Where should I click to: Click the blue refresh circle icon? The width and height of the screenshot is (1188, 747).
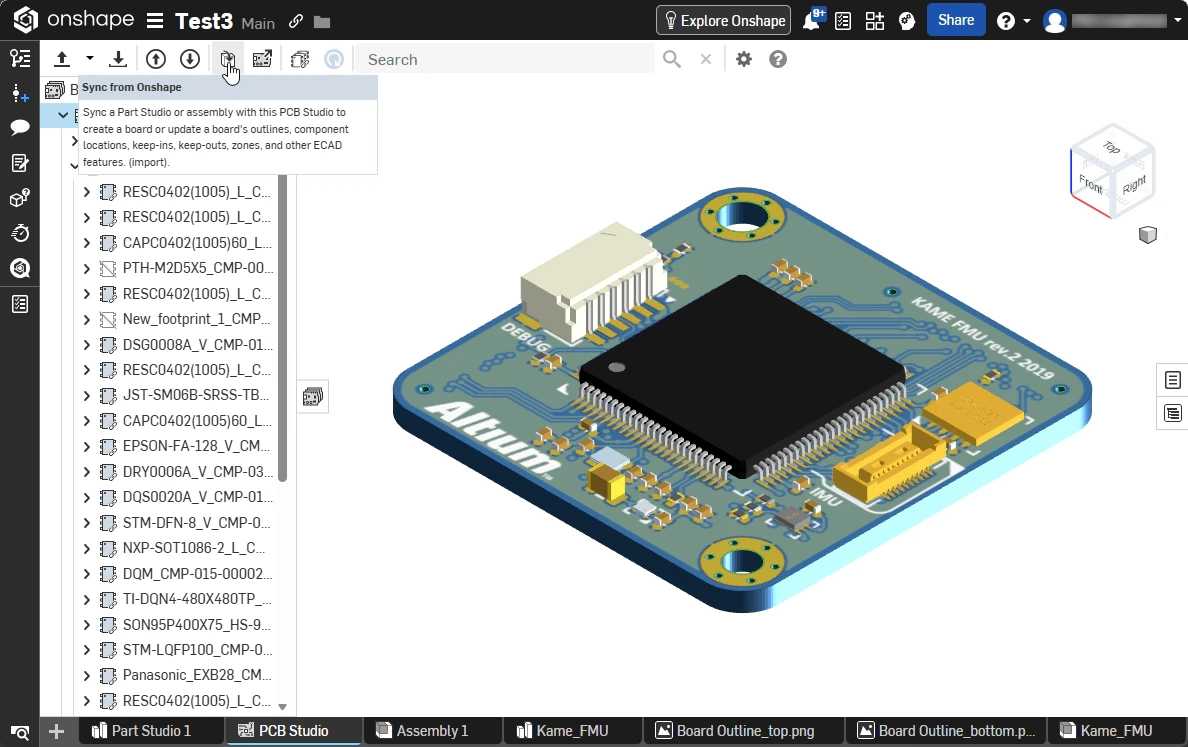pyautogui.click(x=334, y=59)
